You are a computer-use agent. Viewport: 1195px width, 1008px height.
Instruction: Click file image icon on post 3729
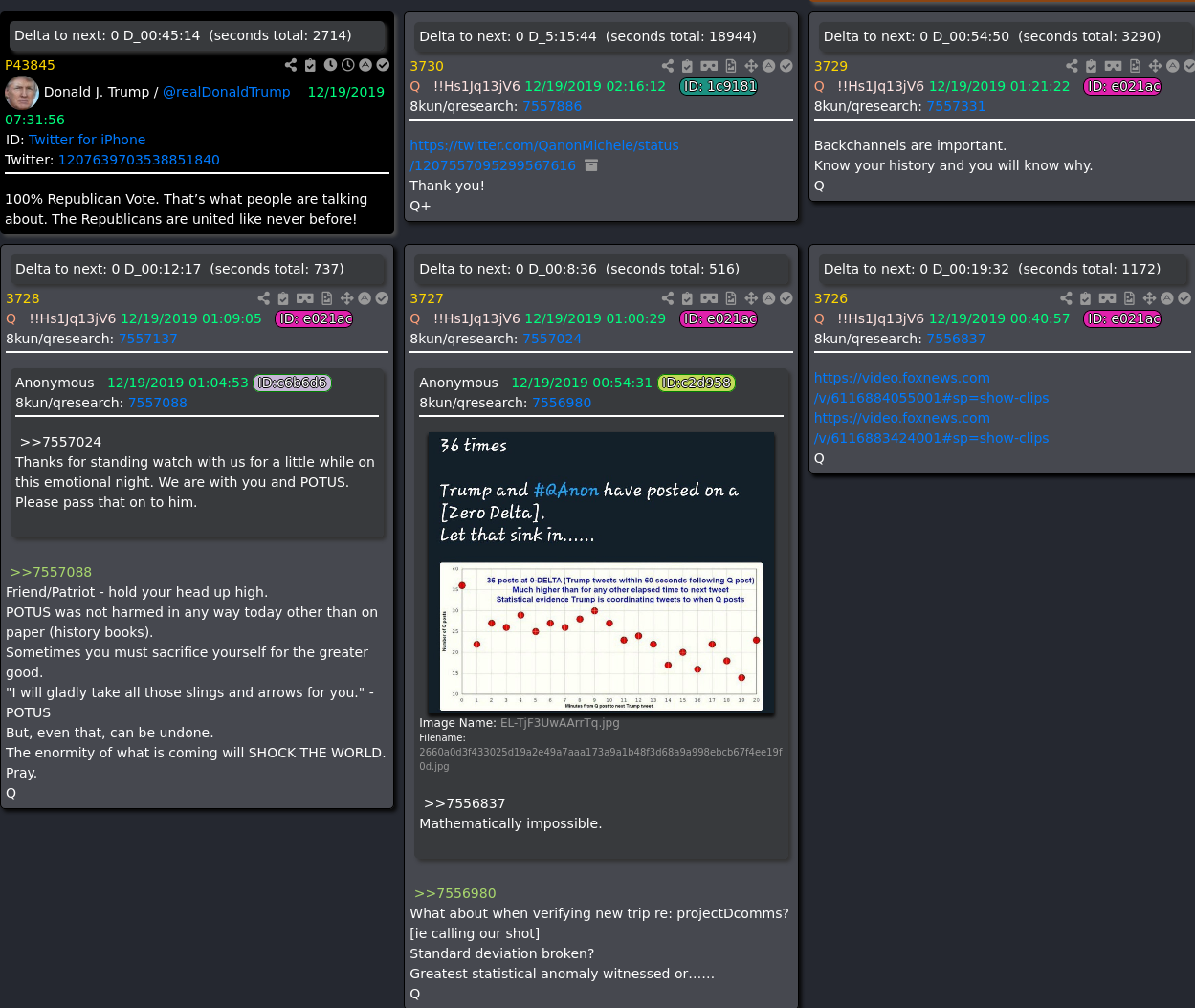pos(1135,66)
